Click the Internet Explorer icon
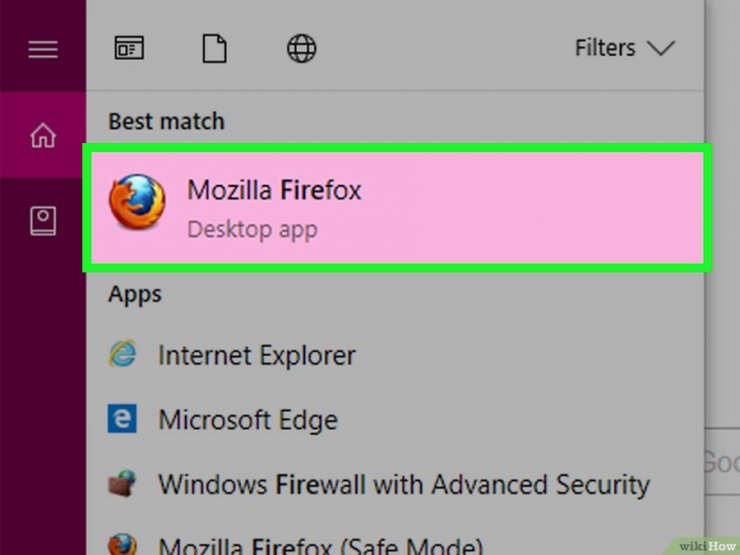Screen dimensions: 740x555 point(123,355)
